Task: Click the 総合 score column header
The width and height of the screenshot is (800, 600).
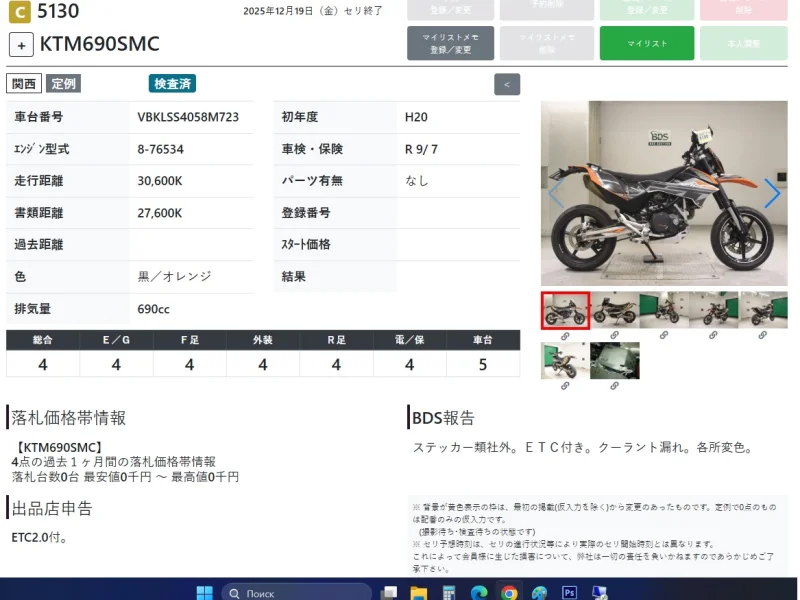Action: click(x=43, y=340)
